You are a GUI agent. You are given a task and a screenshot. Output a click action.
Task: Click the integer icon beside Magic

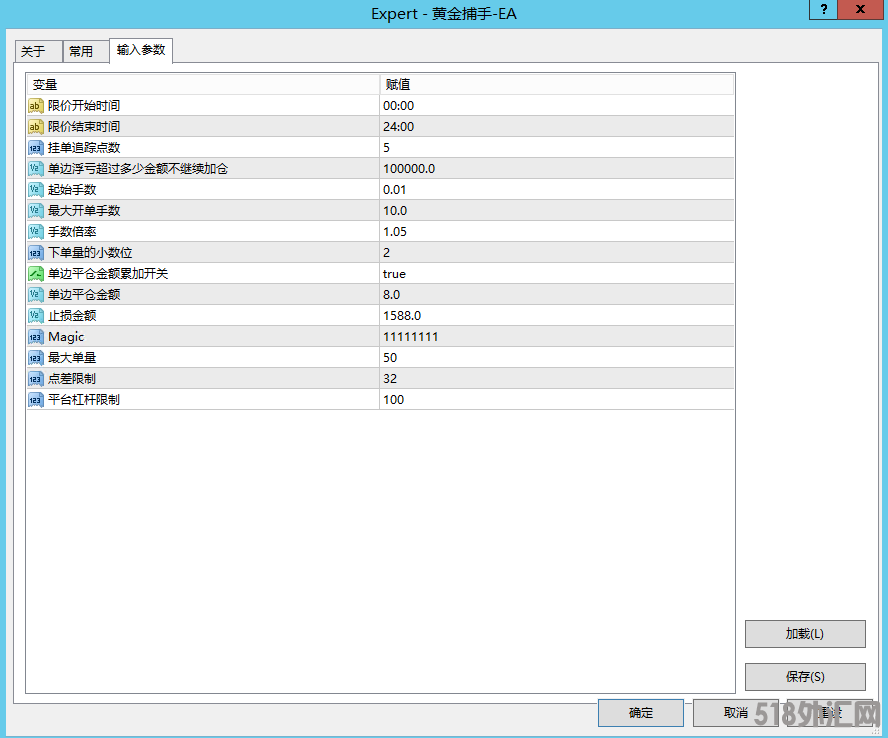tap(35, 337)
